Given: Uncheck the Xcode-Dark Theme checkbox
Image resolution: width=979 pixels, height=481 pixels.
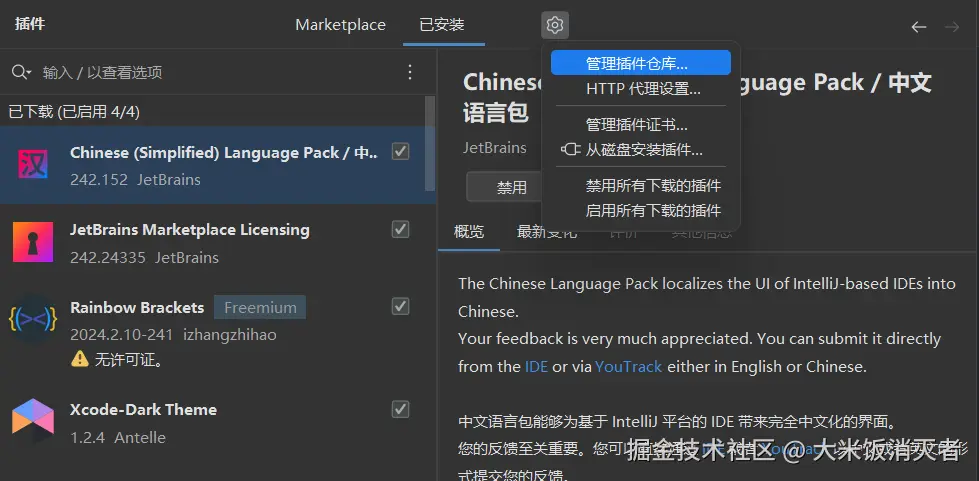Looking at the screenshot, I should coord(400,409).
